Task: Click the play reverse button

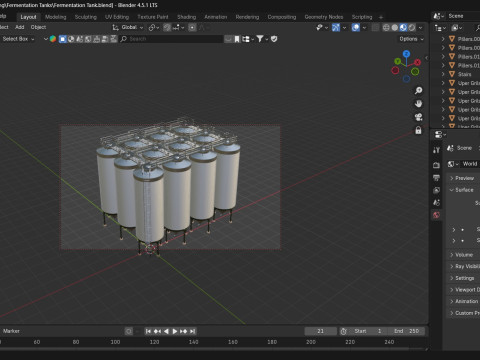Action: pos(166,331)
